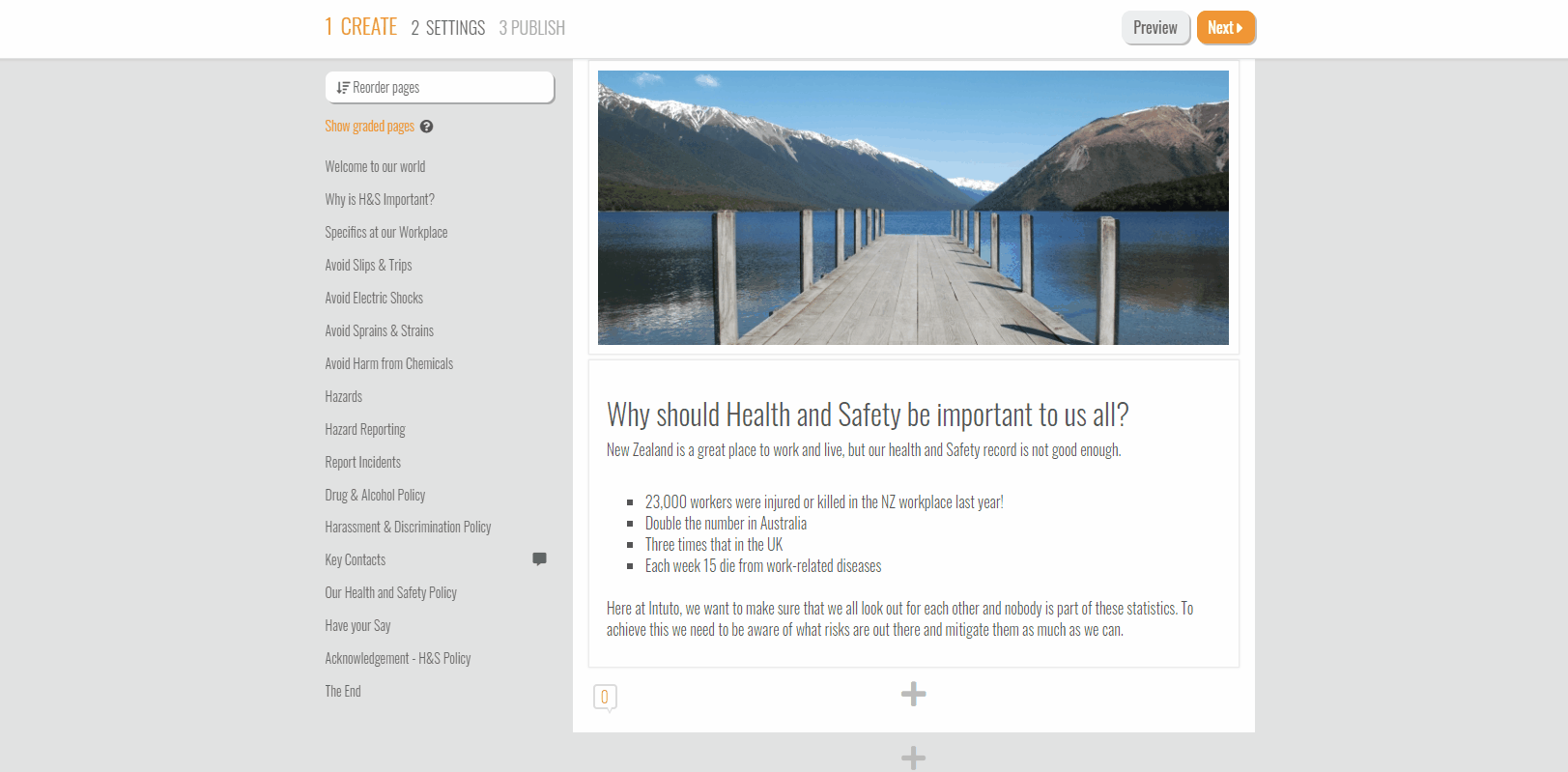Open the comment counter showing 0

coord(605,697)
